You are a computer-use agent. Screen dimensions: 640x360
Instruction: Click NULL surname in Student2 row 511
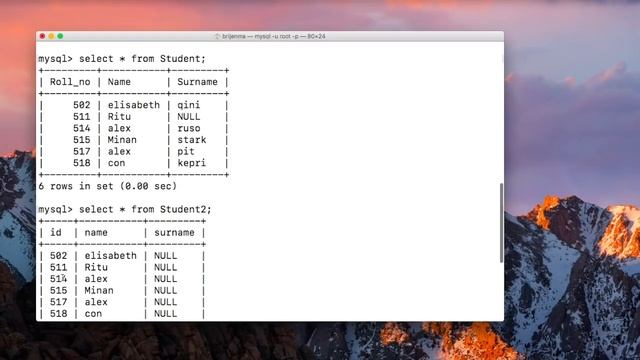(165, 267)
